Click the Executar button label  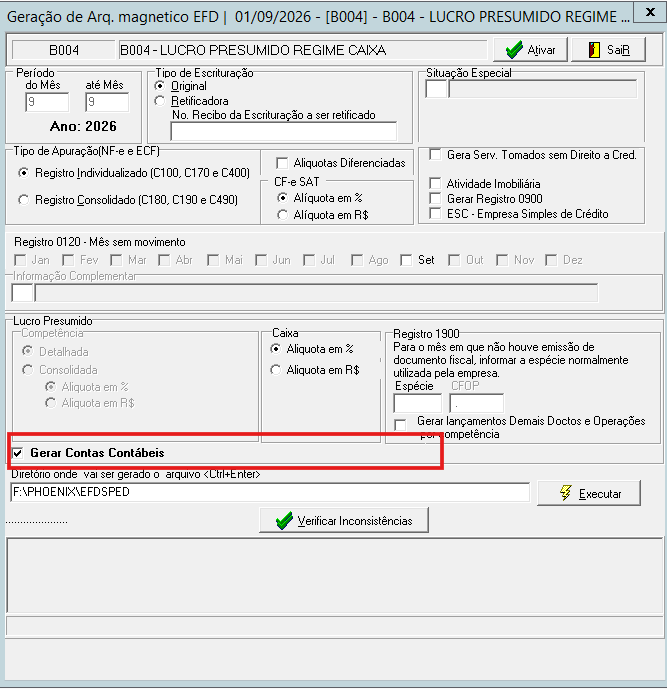pyautogui.click(x=600, y=494)
